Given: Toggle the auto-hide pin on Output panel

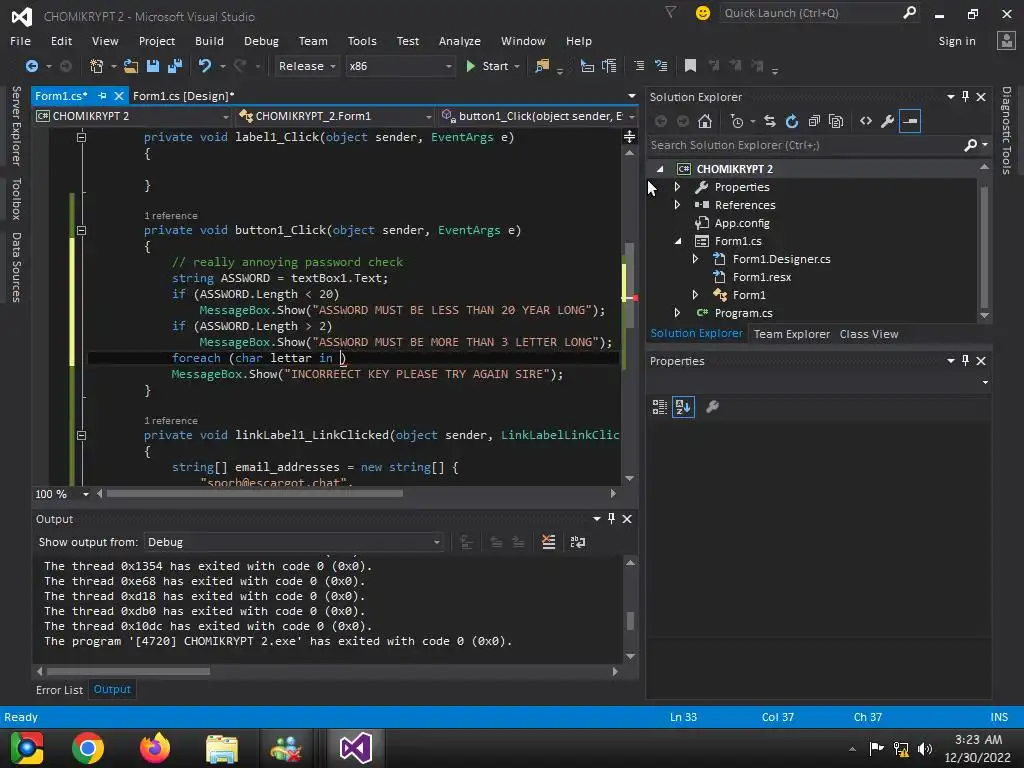Looking at the screenshot, I should tap(611, 519).
